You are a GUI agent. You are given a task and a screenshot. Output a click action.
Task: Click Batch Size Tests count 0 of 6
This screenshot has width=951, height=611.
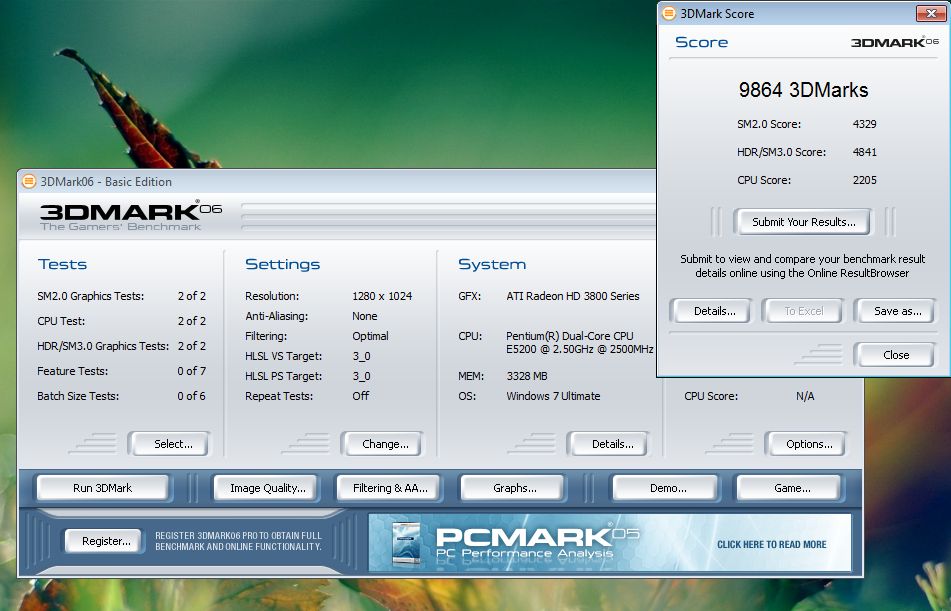coord(192,396)
